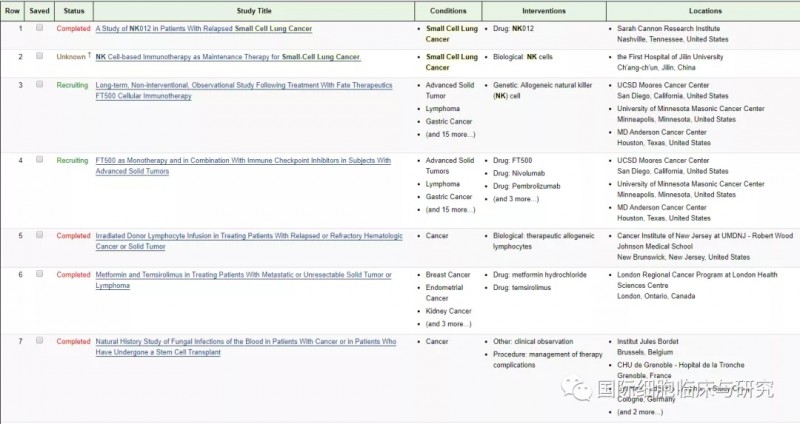Image resolution: width=800 pixels, height=424 pixels.
Task: Show '(and 3 more...)' conditions in row 6
Action: tap(448, 323)
